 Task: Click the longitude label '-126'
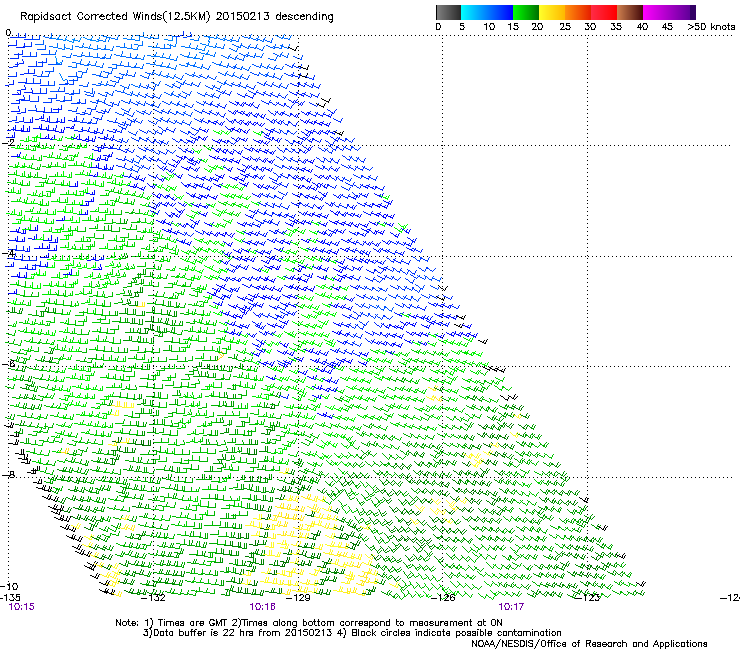click(x=443, y=598)
